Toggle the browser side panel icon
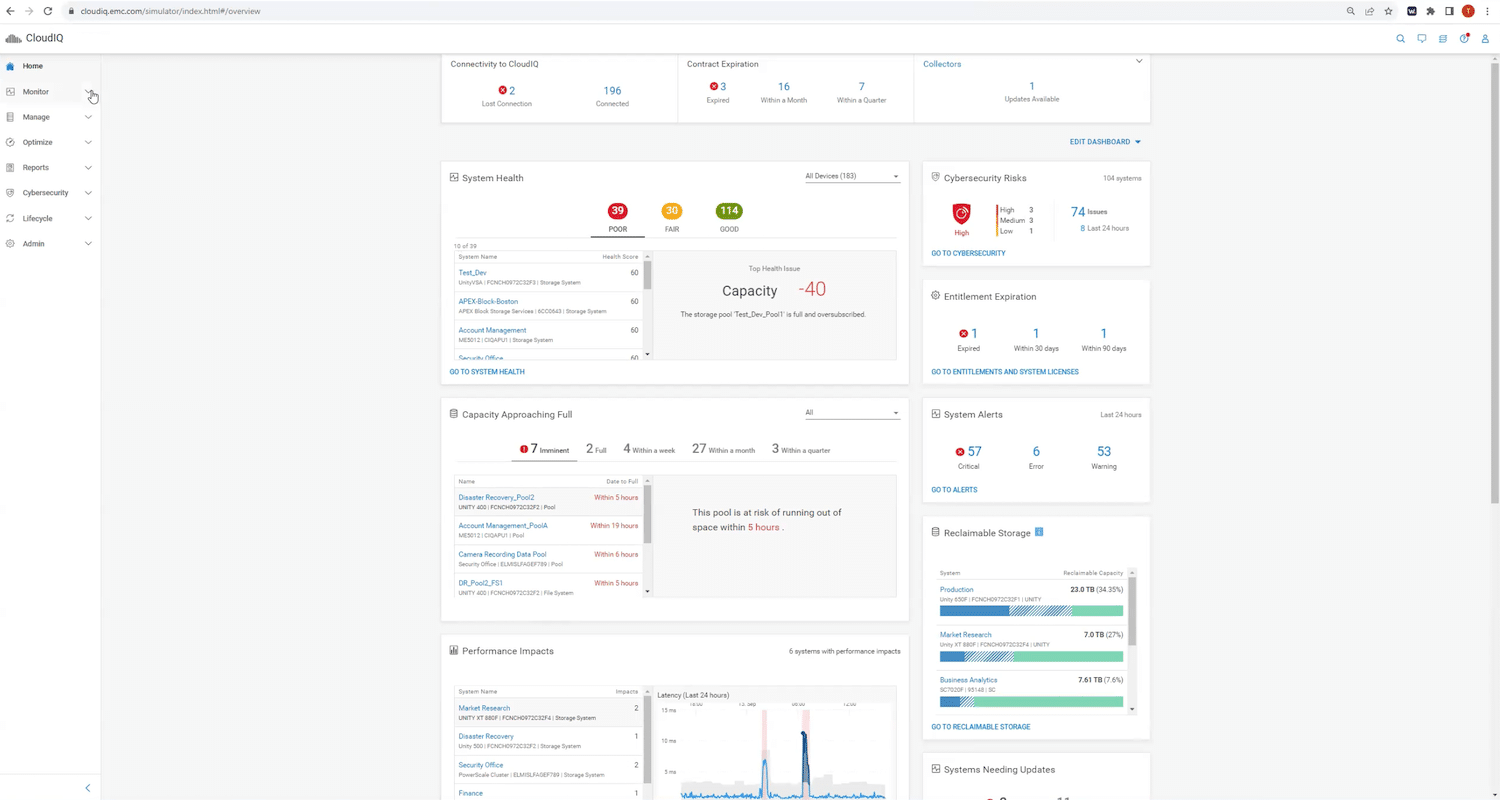The width and height of the screenshot is (1500, 800). tap(1449, 11)
